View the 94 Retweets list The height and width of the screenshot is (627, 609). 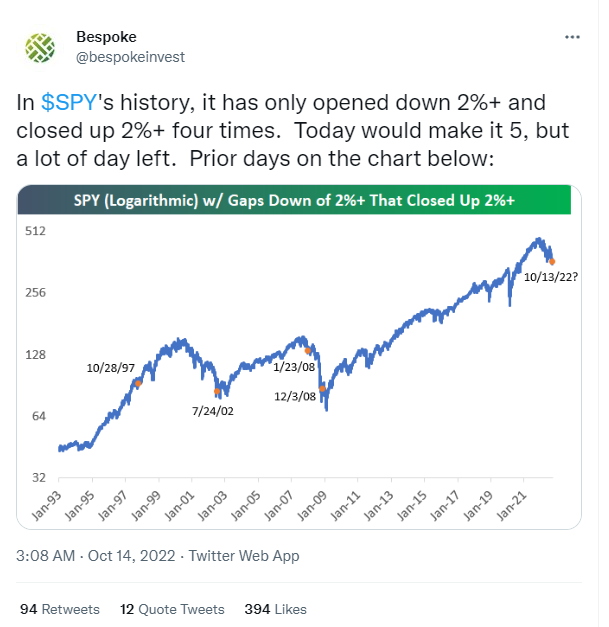(x=60, y=609)
